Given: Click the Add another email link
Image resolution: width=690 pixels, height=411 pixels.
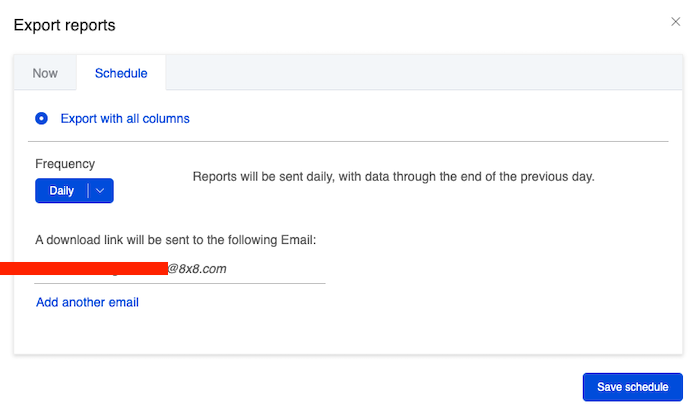Looking at the screenshot, I should coord(87,302).
